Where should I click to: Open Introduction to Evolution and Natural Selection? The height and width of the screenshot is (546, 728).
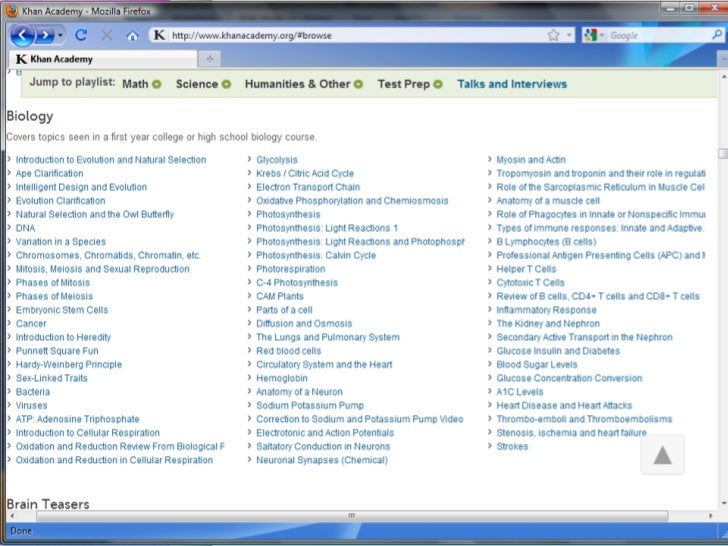coord(111,160)
